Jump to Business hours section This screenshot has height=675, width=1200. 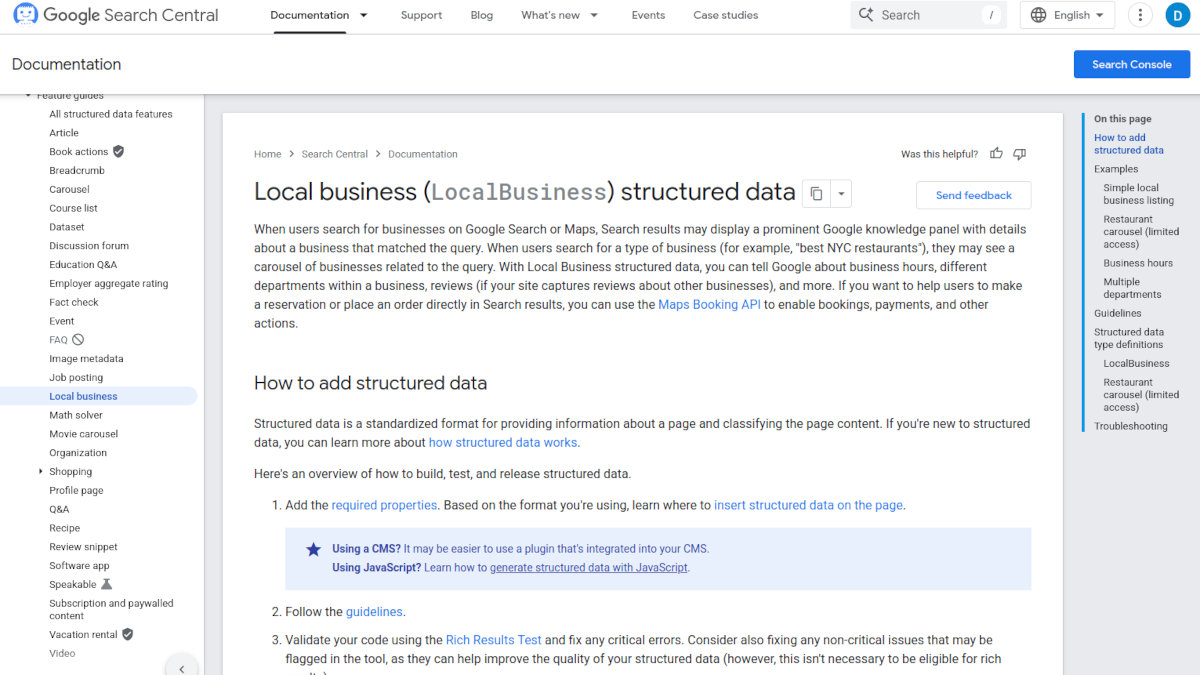[x=1138, y=263]
